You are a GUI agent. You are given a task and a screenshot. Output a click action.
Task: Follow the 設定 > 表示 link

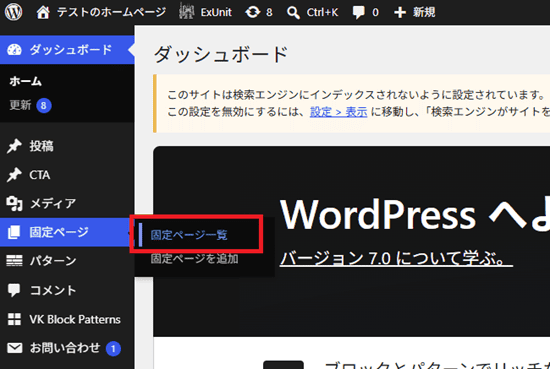click(x=338, y=112)
